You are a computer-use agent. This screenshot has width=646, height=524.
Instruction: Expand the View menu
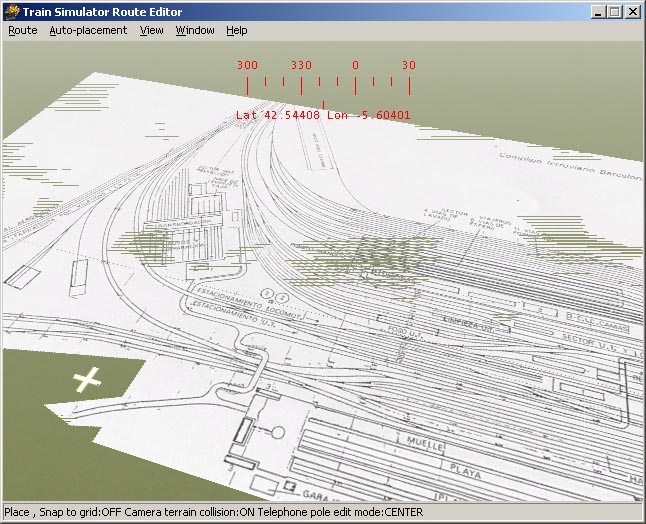click(151, 30)
